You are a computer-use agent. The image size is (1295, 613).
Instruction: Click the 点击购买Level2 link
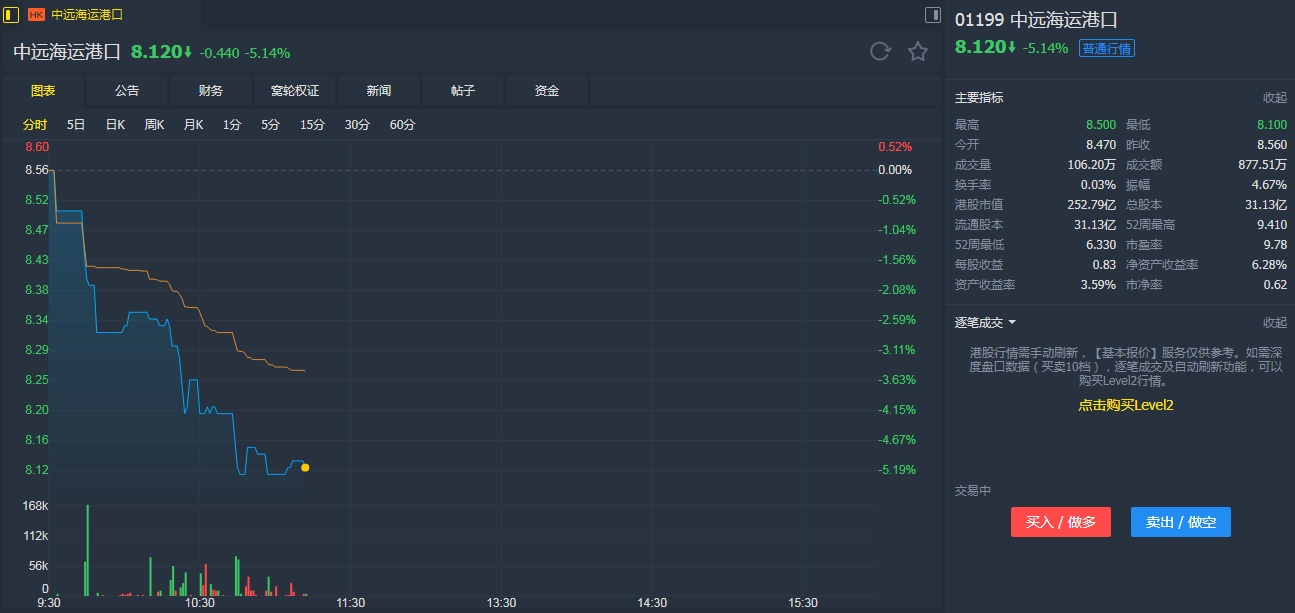point(1125,405)
